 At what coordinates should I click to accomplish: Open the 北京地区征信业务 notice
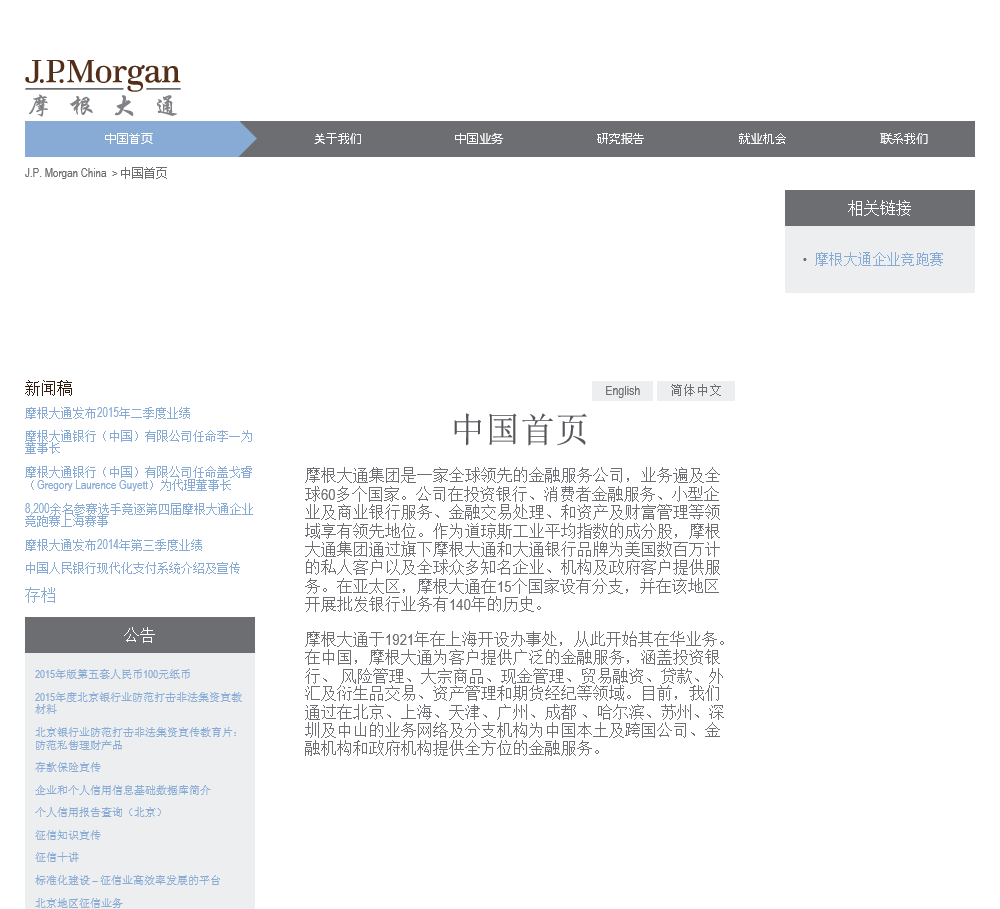pos(78,903)
